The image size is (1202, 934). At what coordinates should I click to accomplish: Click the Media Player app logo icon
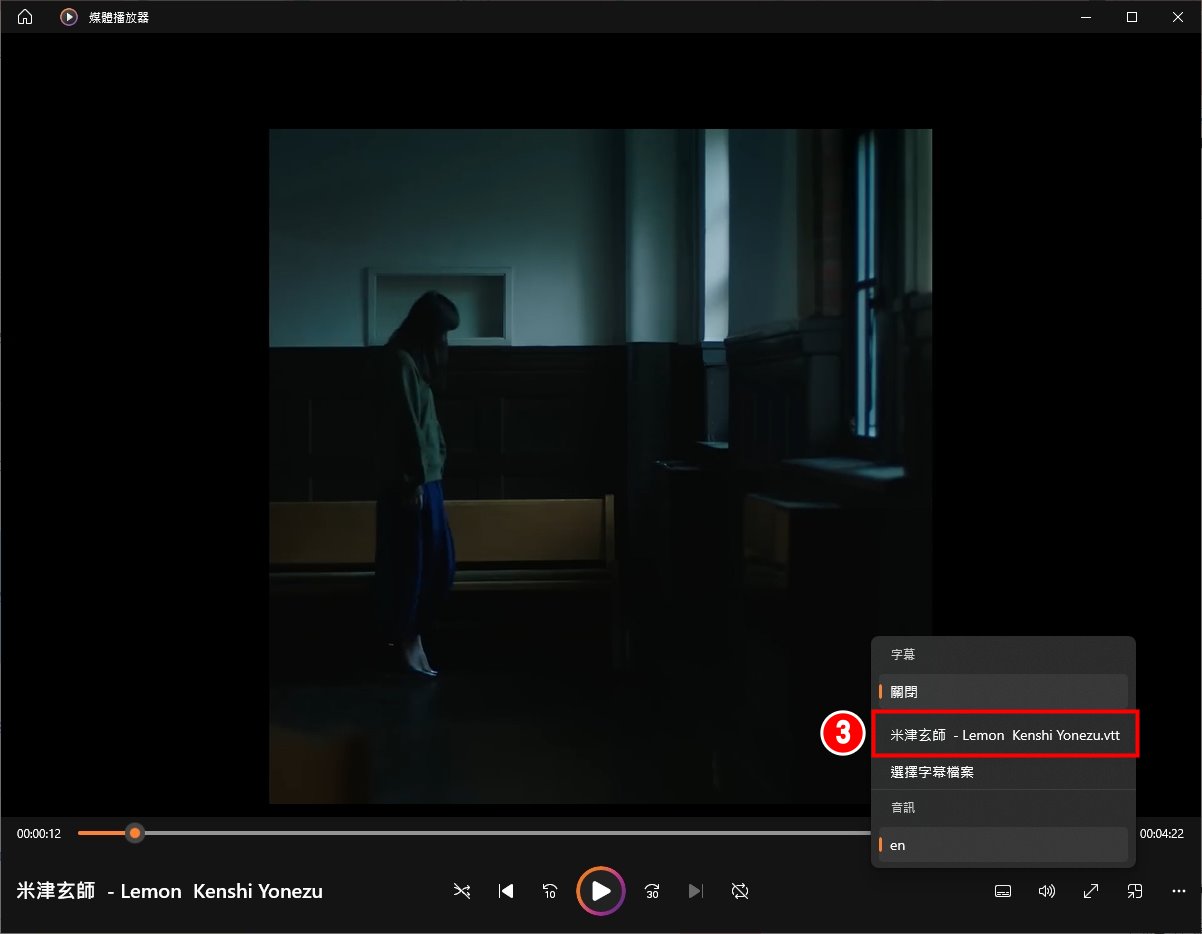click(68, 17)
